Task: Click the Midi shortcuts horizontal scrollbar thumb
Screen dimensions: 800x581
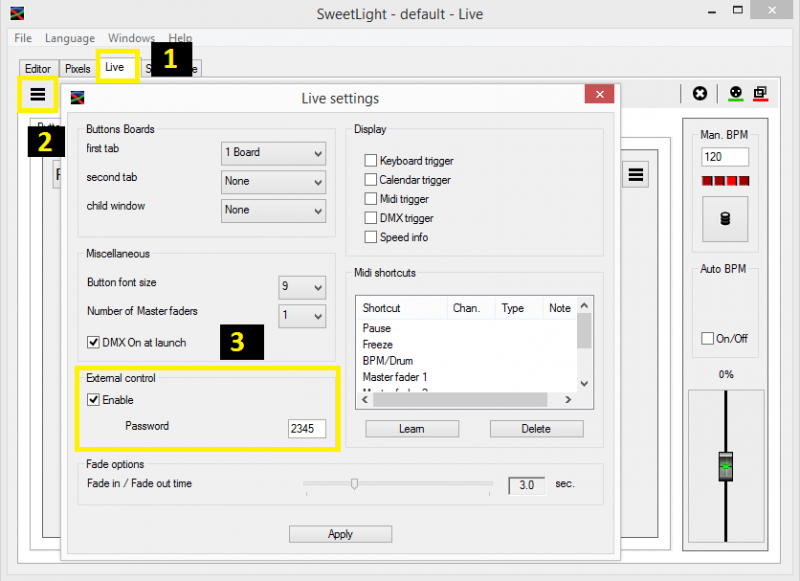Action: point(460,399)
